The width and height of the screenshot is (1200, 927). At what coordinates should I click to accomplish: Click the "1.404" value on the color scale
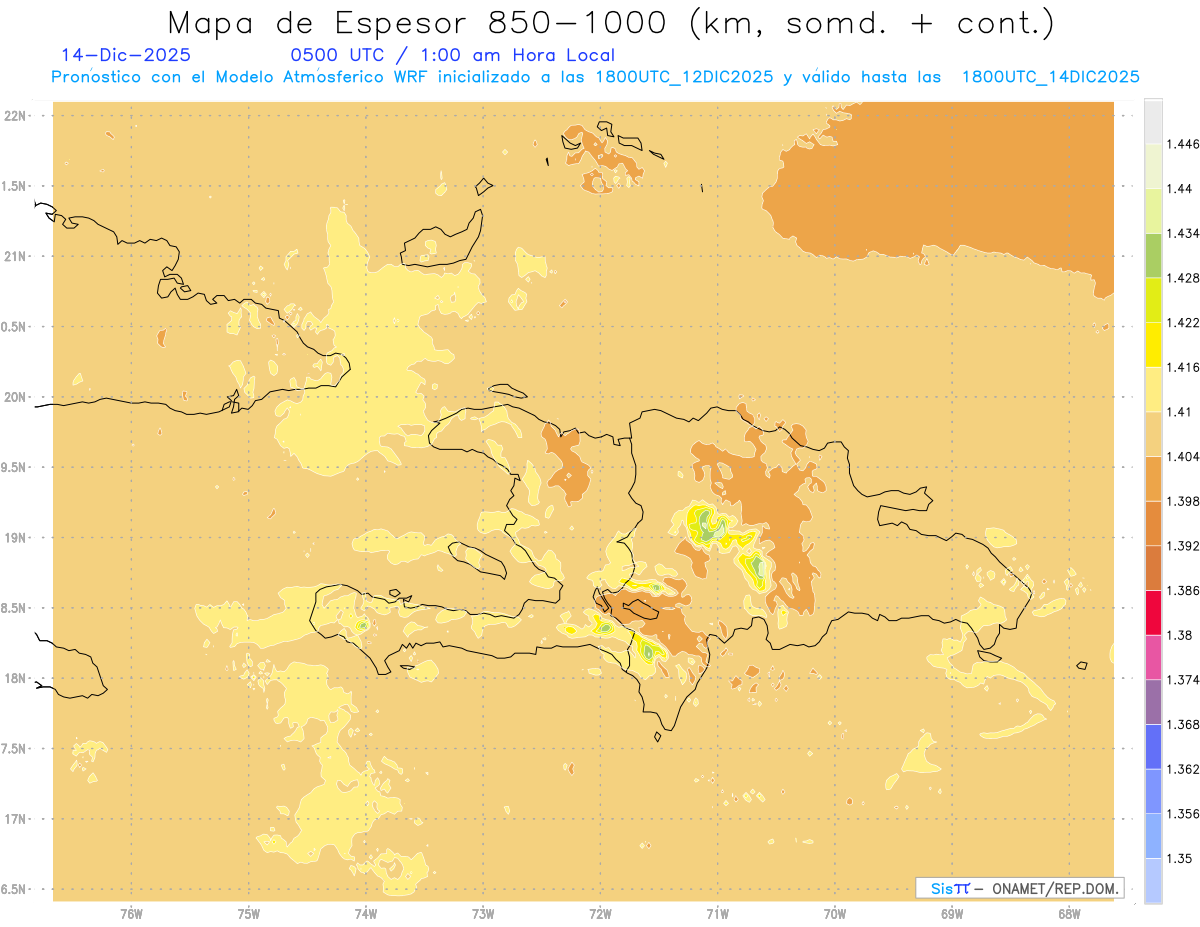(x=1183, y=456)
